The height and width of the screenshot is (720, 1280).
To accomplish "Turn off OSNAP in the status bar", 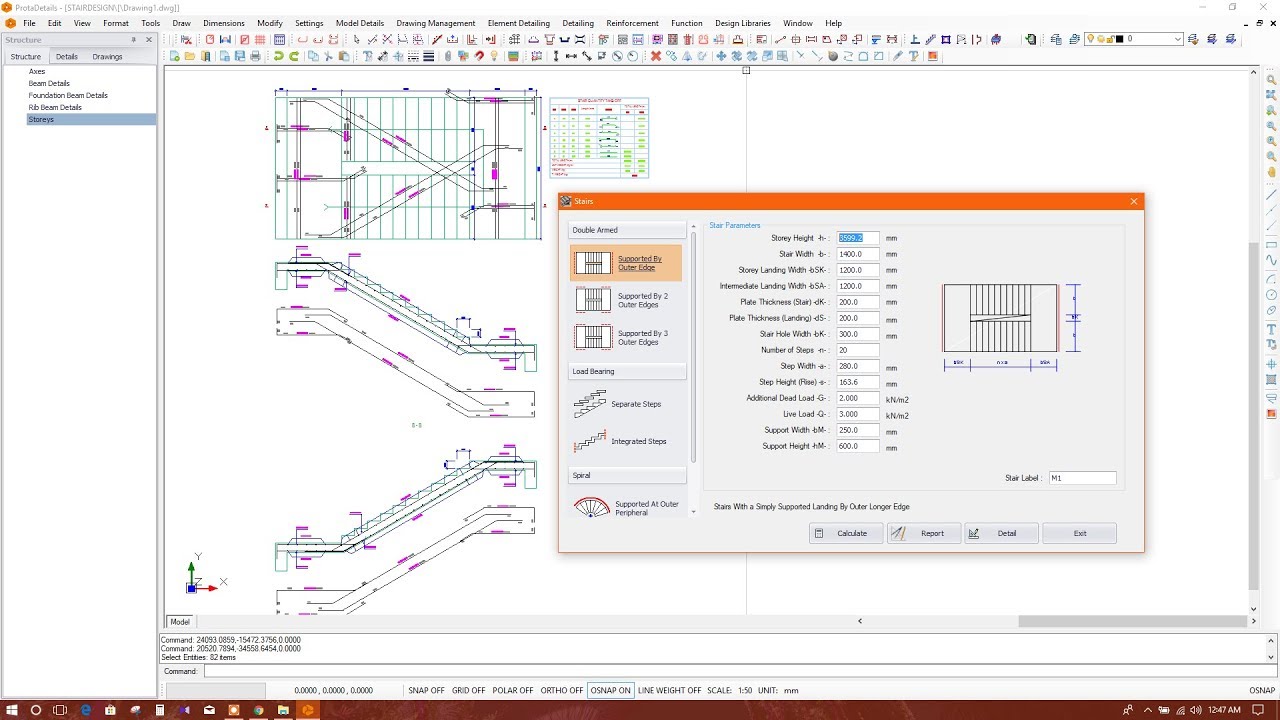I will (x=610, y=690).
